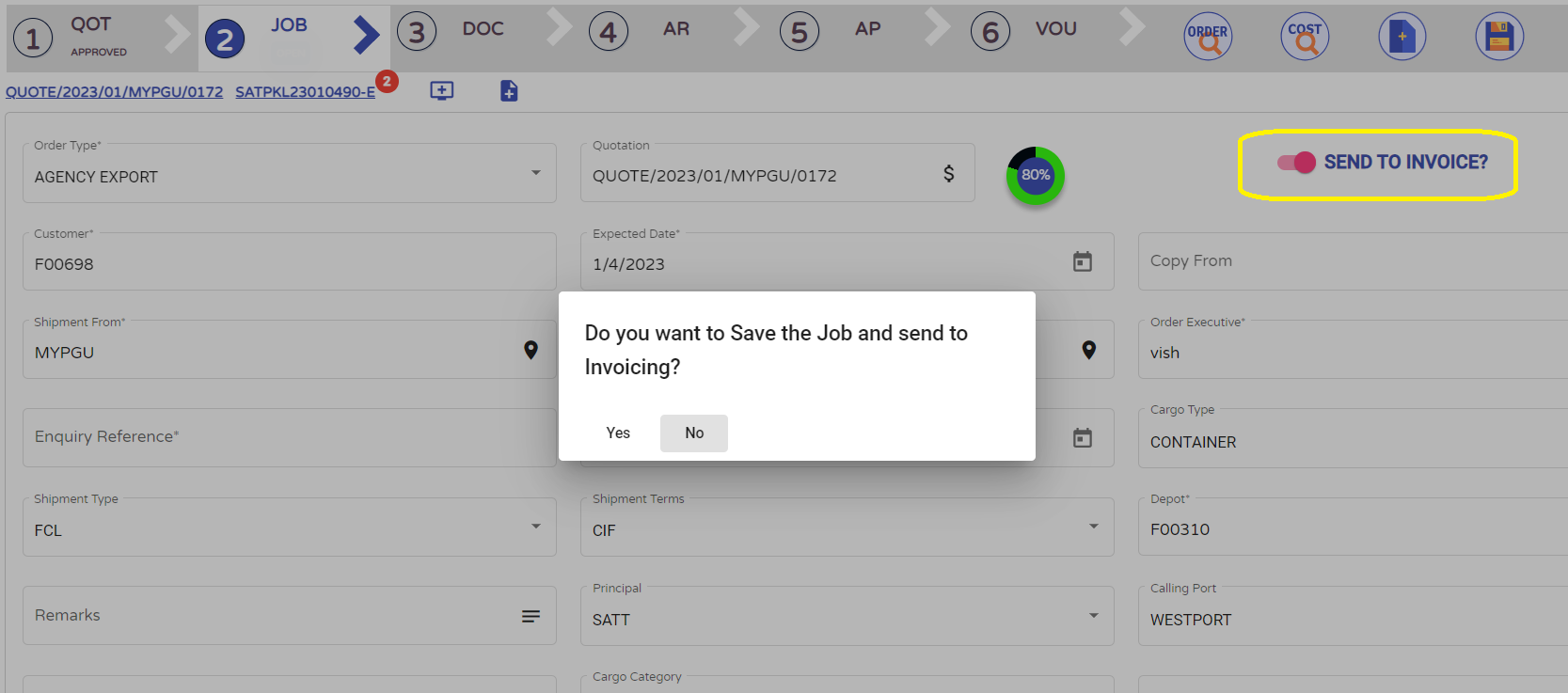The height and width of the screenshot is (693, 1568).
Task: Click the Shipment From location pin icon
Action: [531, 351]
